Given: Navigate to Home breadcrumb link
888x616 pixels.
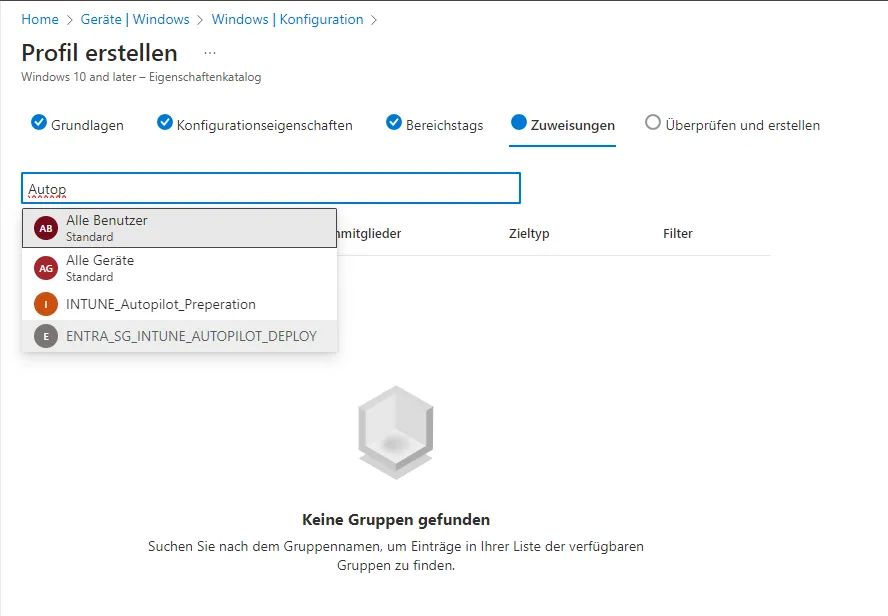Looking at the screenshot, I should coord(40,19).
